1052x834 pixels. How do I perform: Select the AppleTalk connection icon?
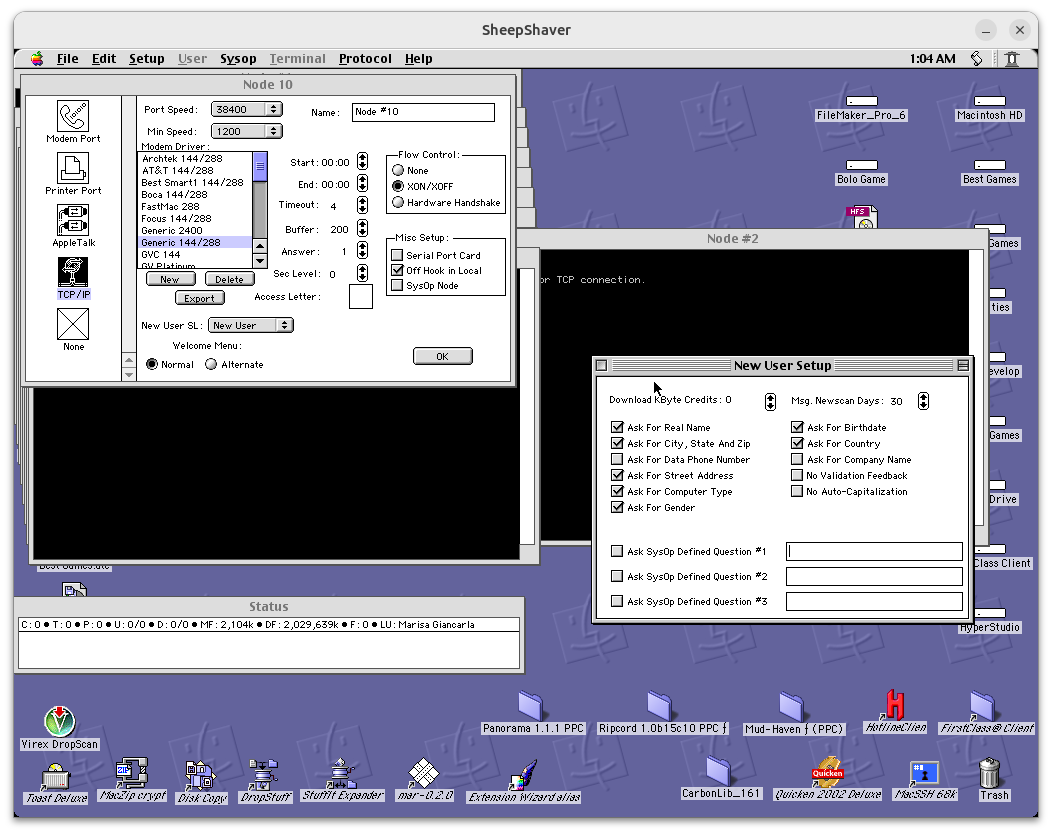73,220
